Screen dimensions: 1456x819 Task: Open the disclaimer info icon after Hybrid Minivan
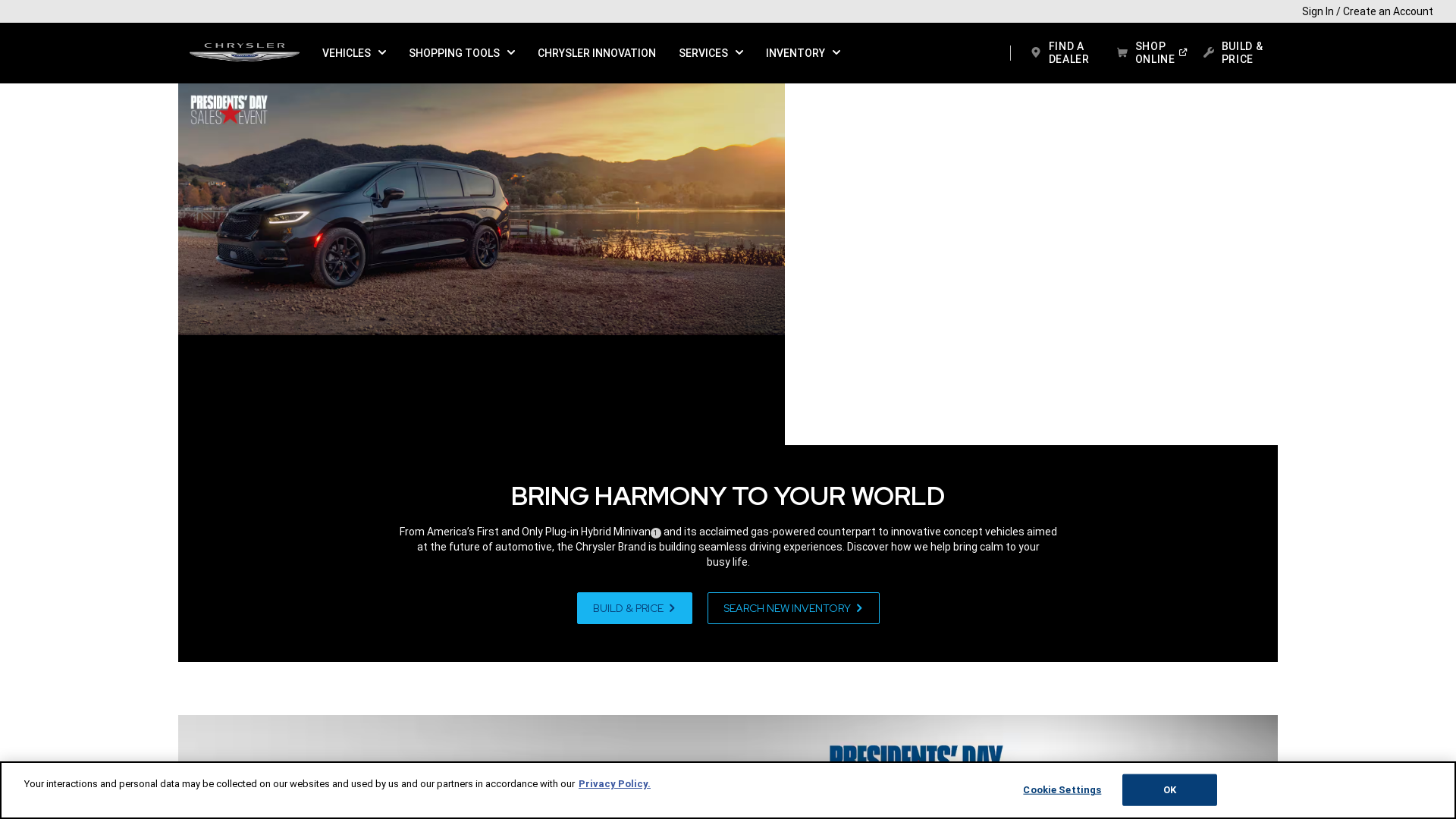(x=656, y=533)
